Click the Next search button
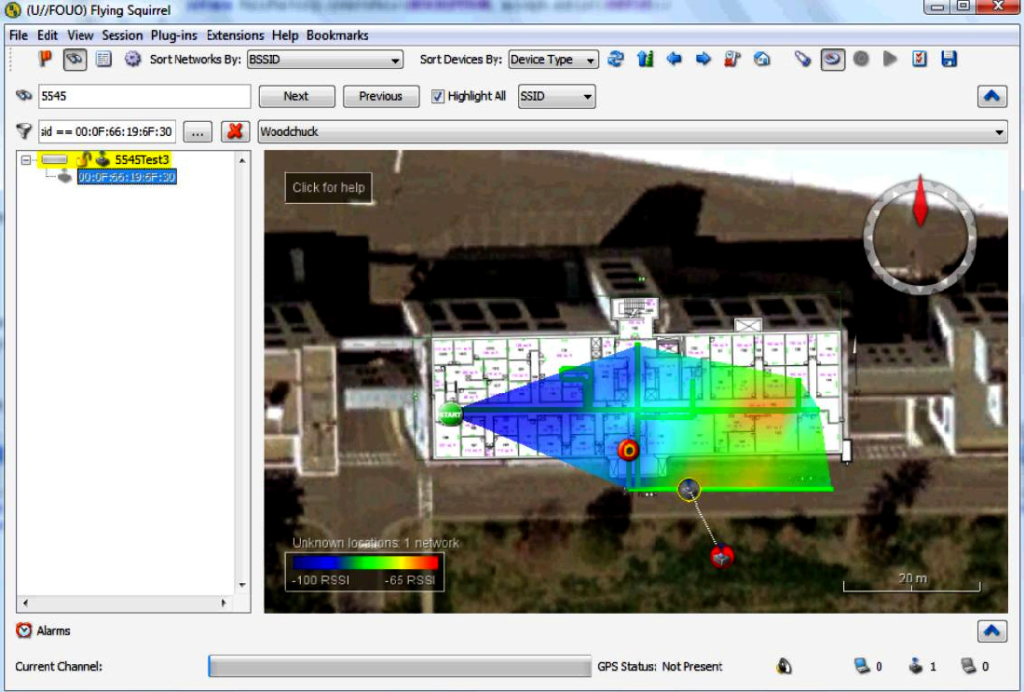 coord(296,96)
